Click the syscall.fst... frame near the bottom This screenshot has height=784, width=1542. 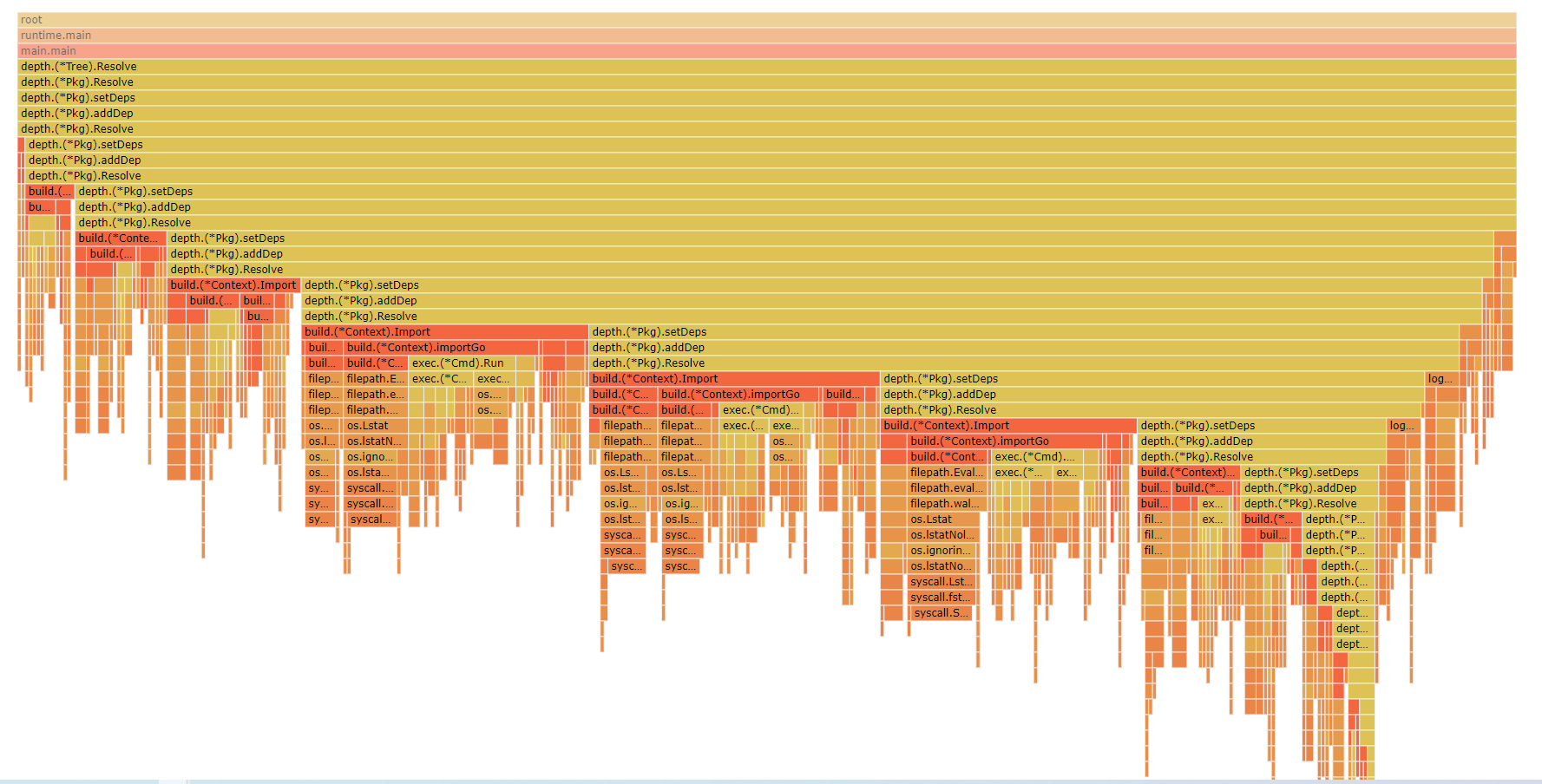[940, 597]
